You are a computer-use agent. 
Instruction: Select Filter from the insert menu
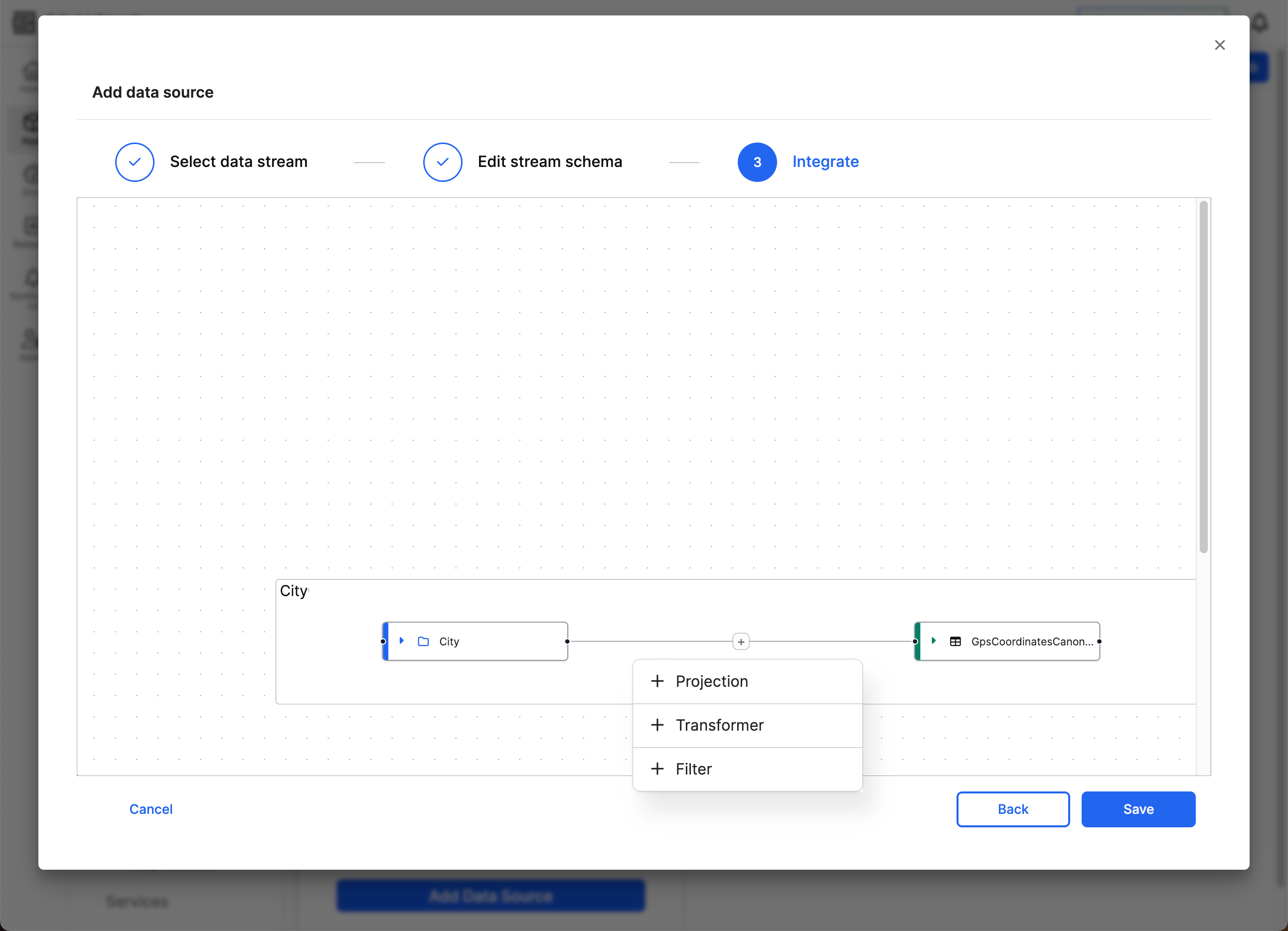point(693,769)
